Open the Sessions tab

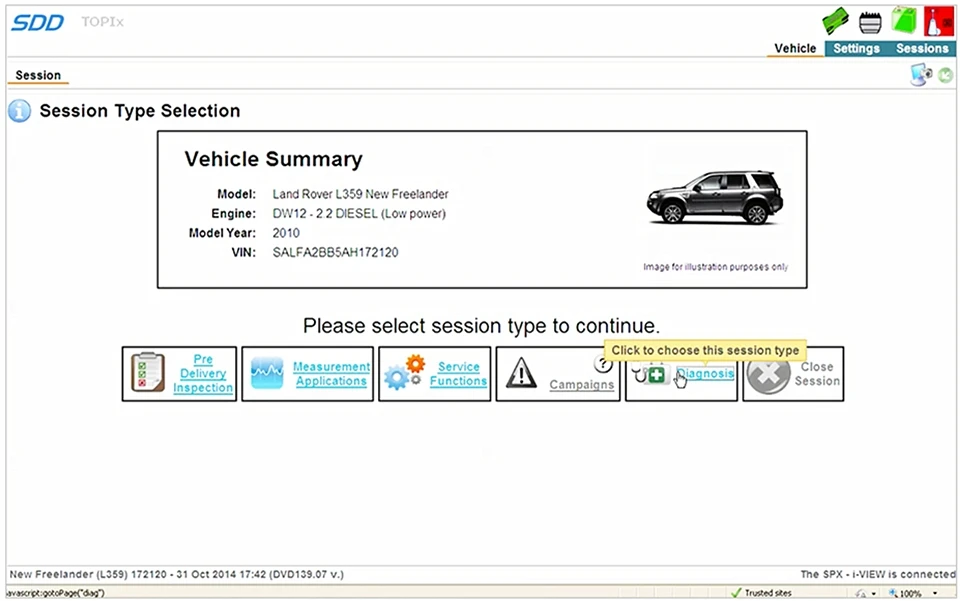(x=921, y=48)
